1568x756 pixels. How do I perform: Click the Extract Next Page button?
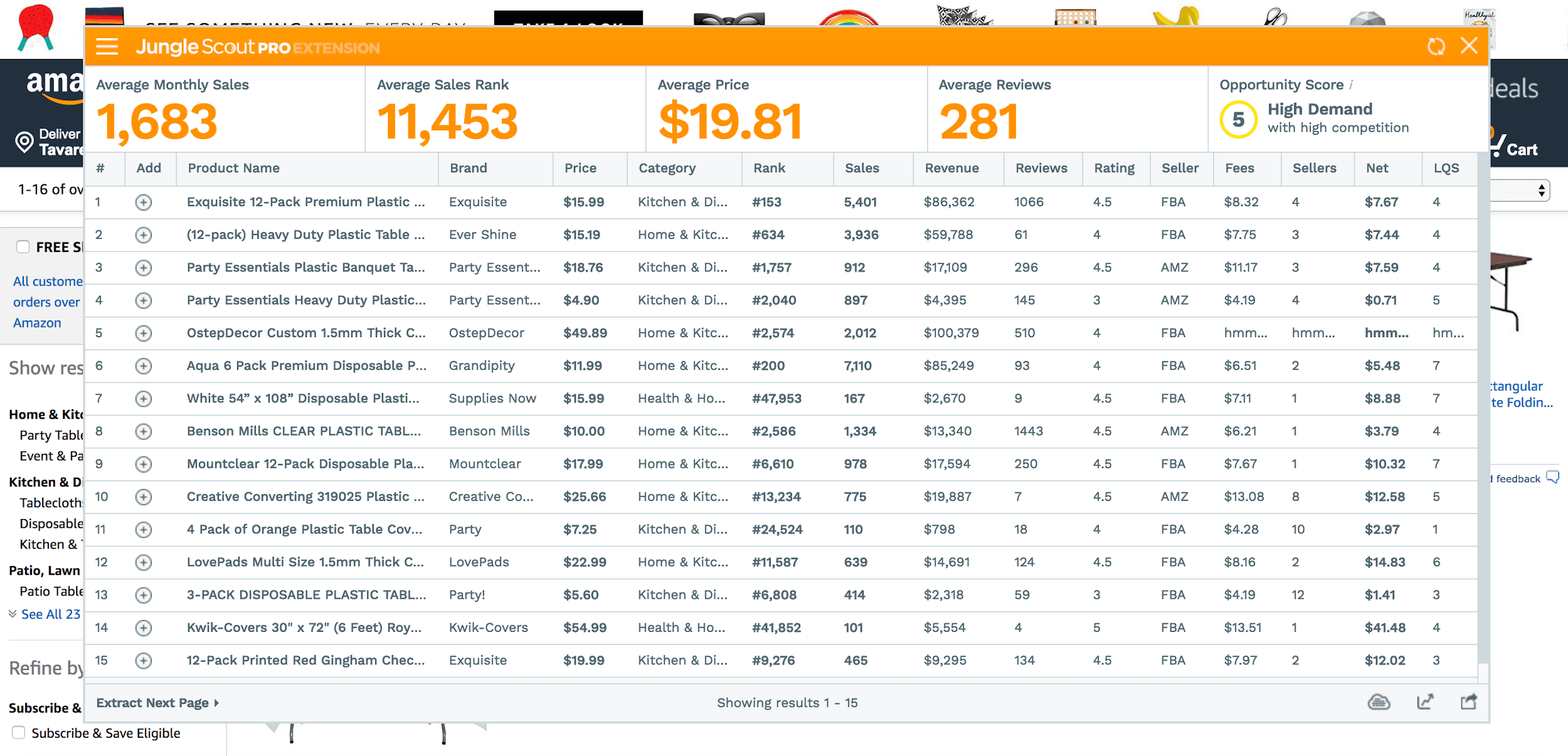(x=154, y=702)
